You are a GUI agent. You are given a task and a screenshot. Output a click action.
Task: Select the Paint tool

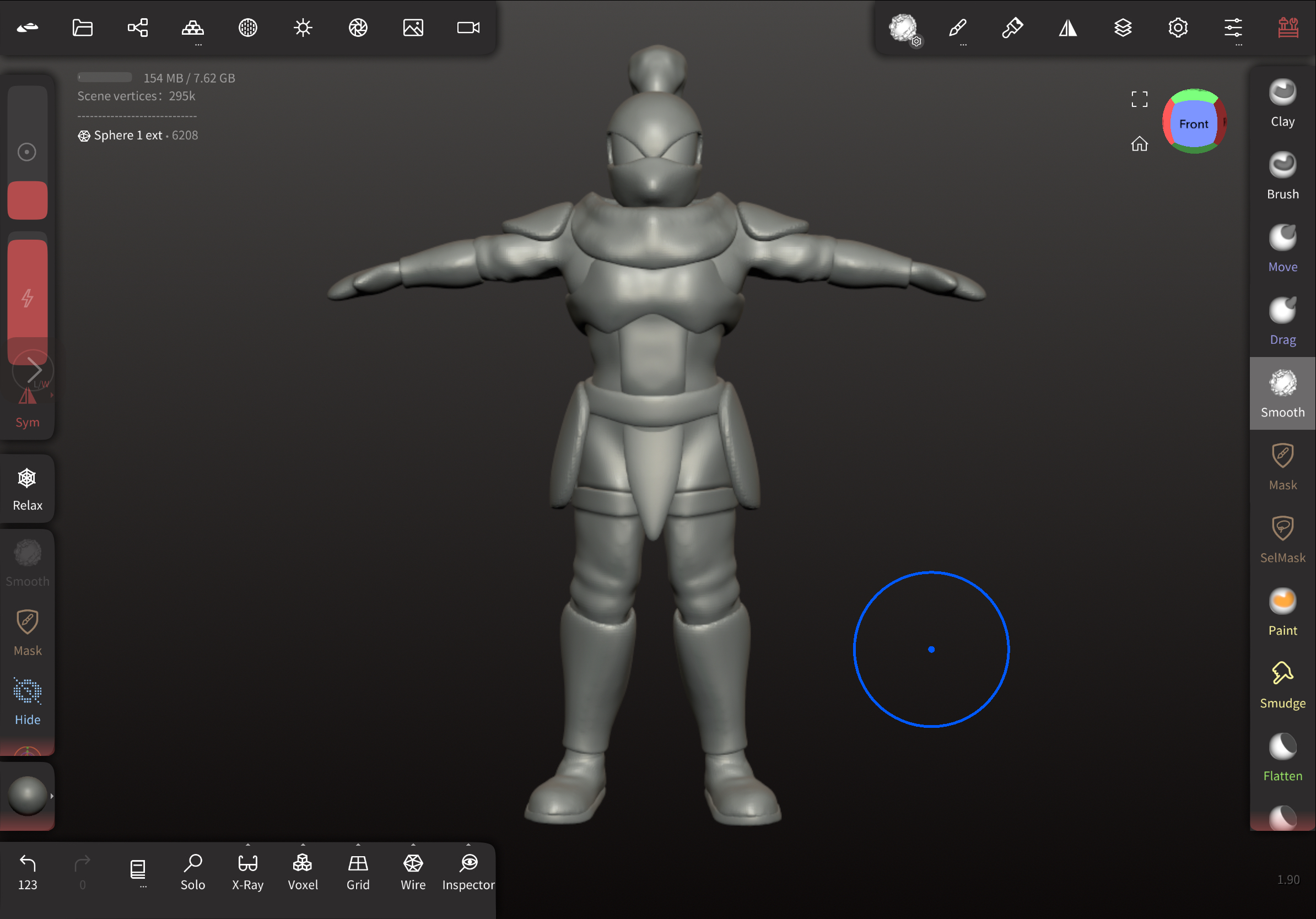(x=1283, y=613)
